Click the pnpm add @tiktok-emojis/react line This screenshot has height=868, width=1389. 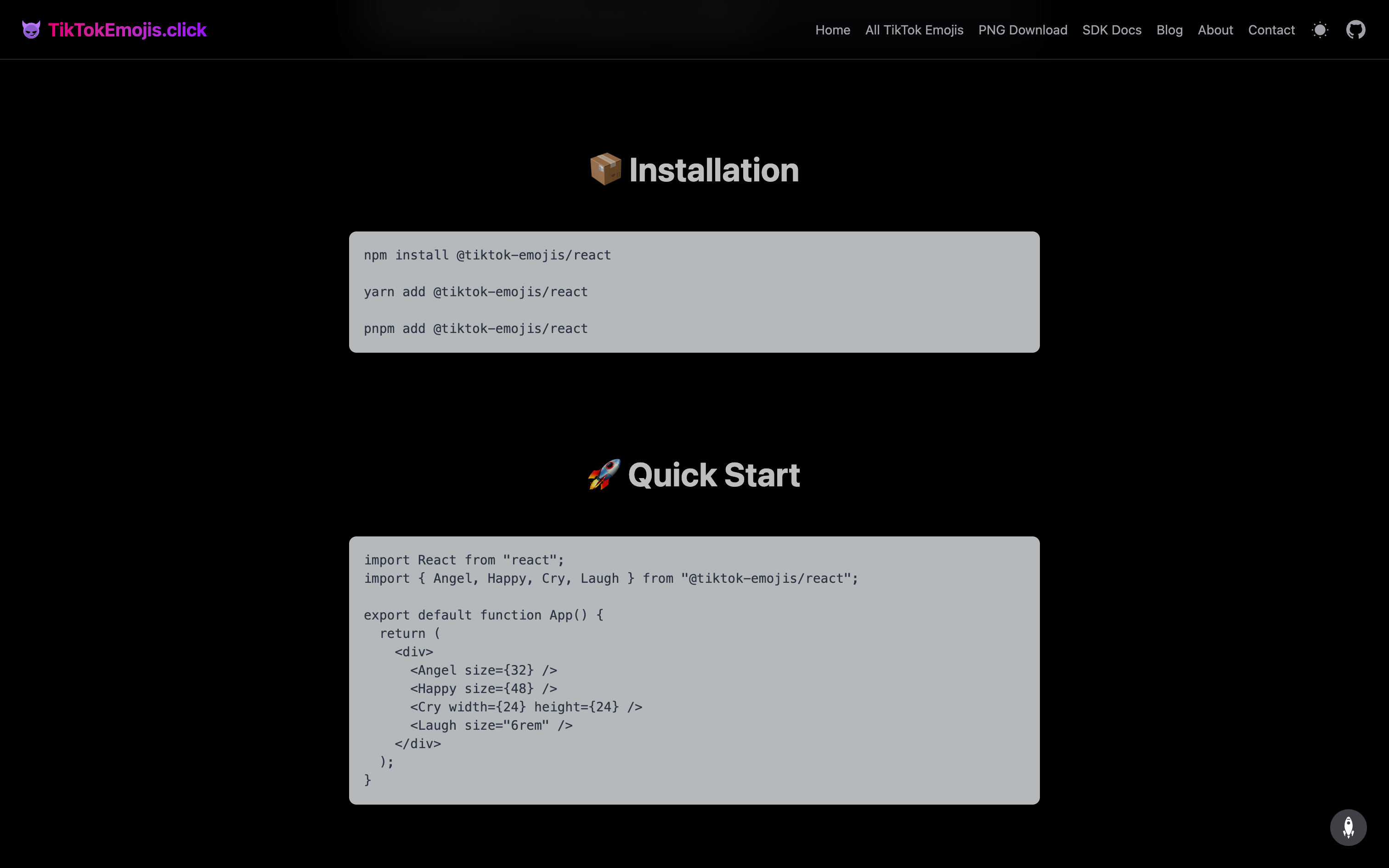476,328
